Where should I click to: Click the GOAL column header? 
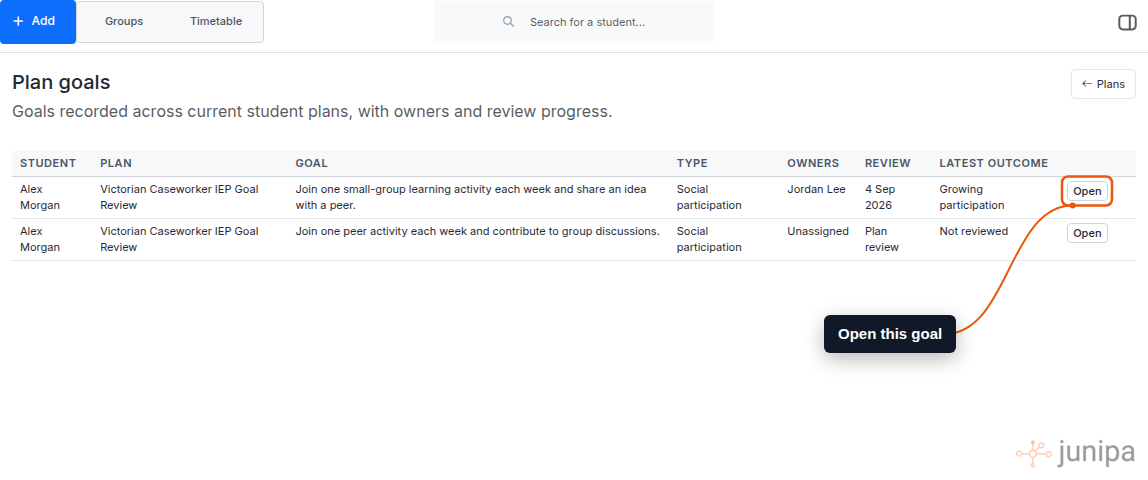(x=311, y=163)
